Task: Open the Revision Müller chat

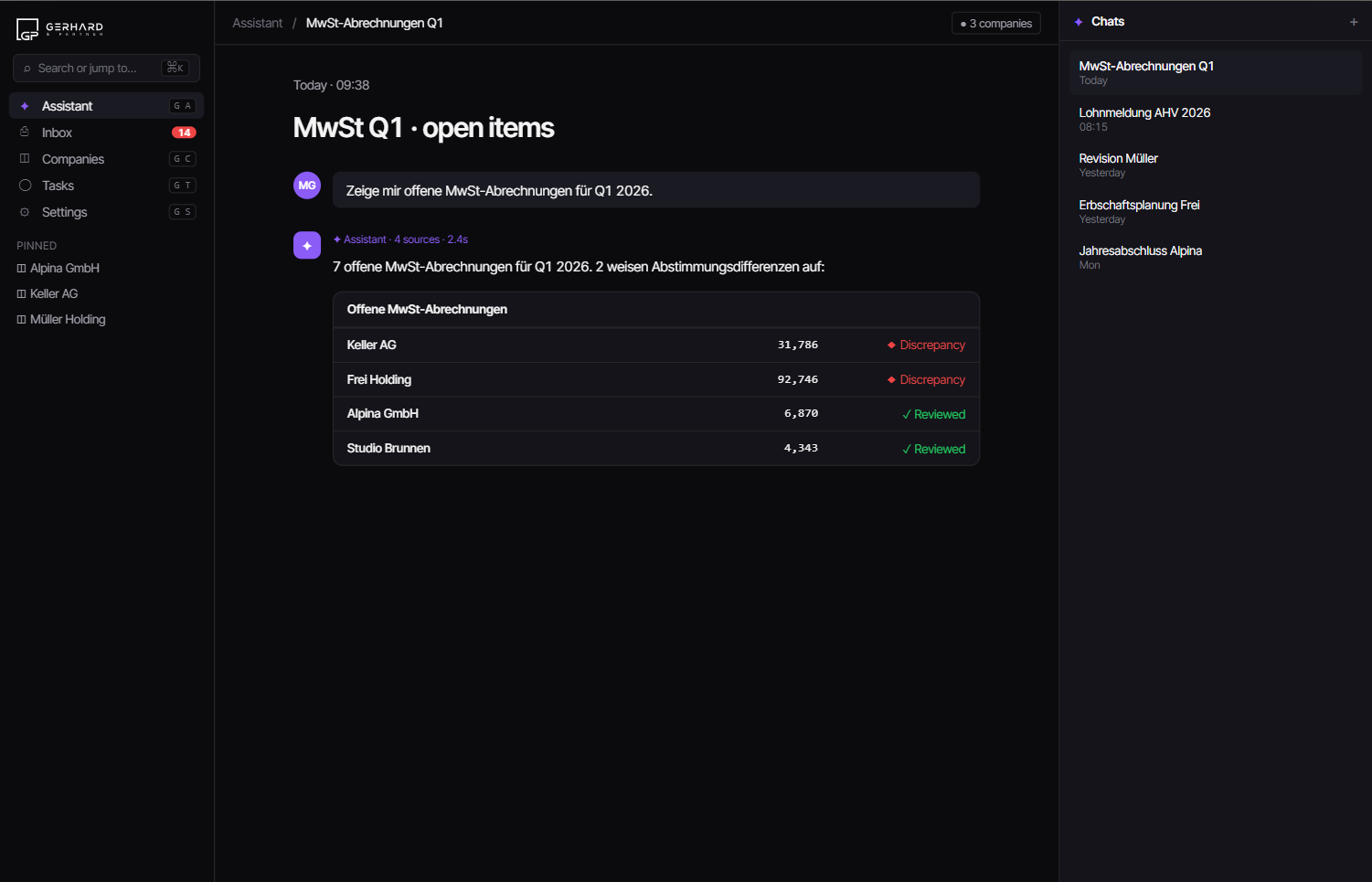Action: tap(1216, 165)
